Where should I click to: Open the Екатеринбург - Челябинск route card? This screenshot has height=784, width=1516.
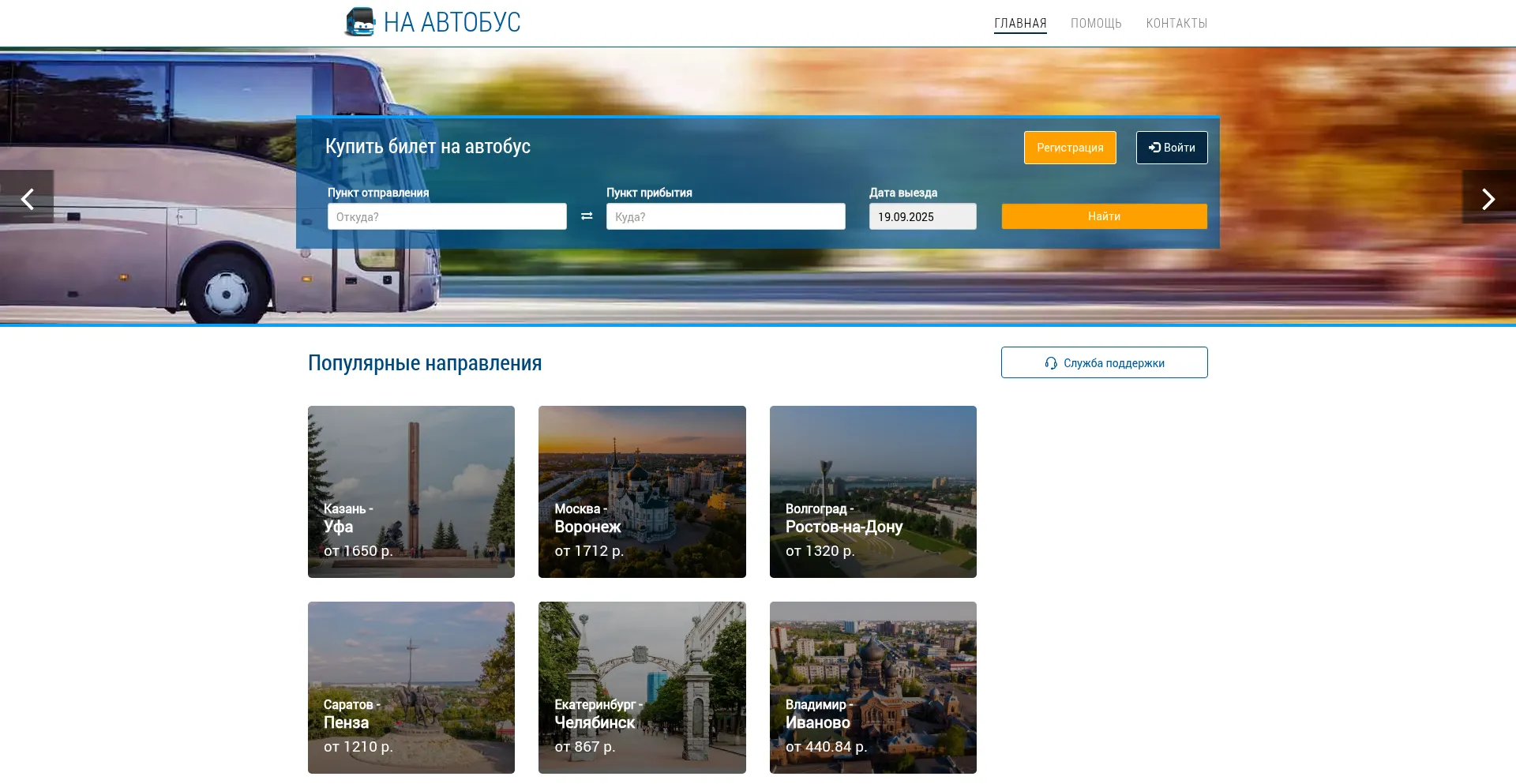pos(642,688)
